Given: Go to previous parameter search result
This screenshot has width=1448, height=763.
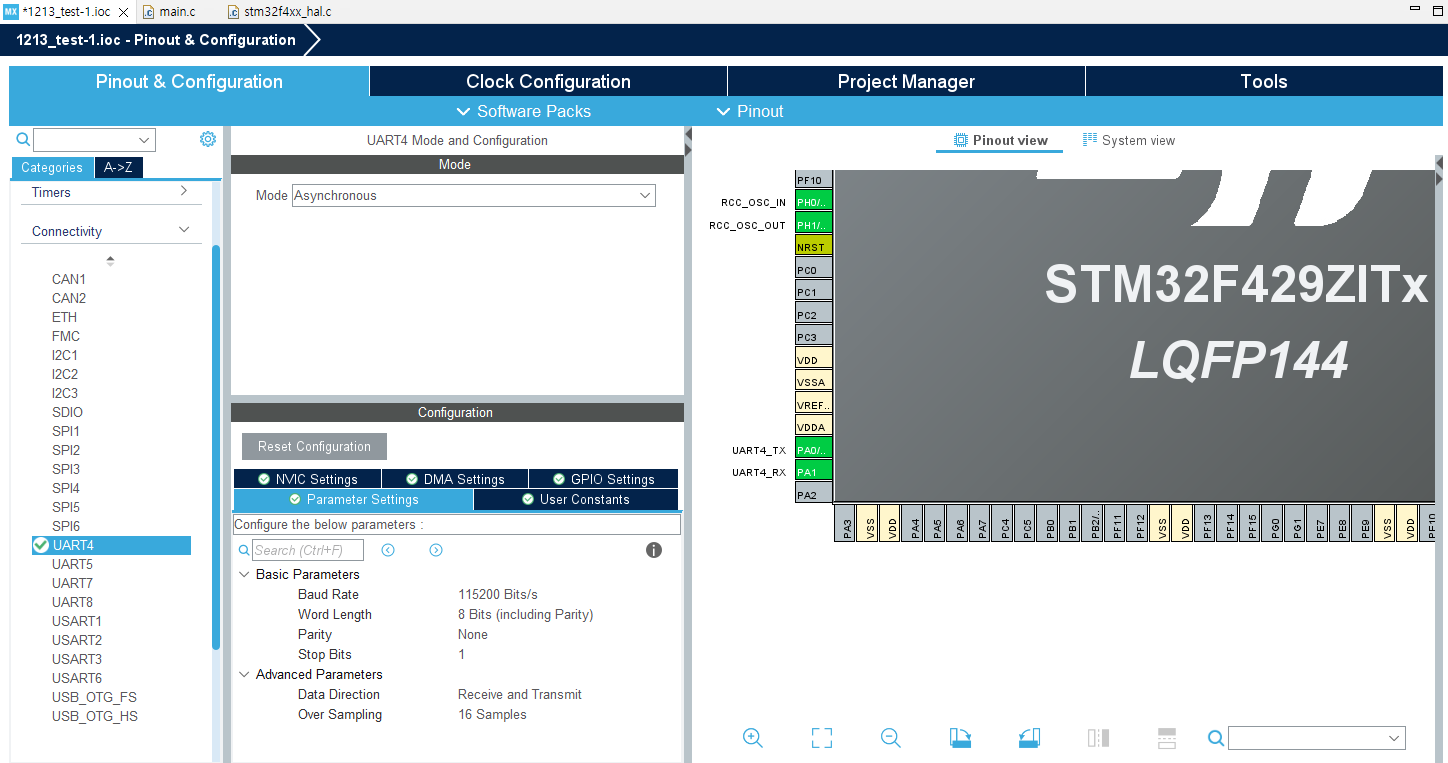Looking at the screenshot, I should [388, 550].
